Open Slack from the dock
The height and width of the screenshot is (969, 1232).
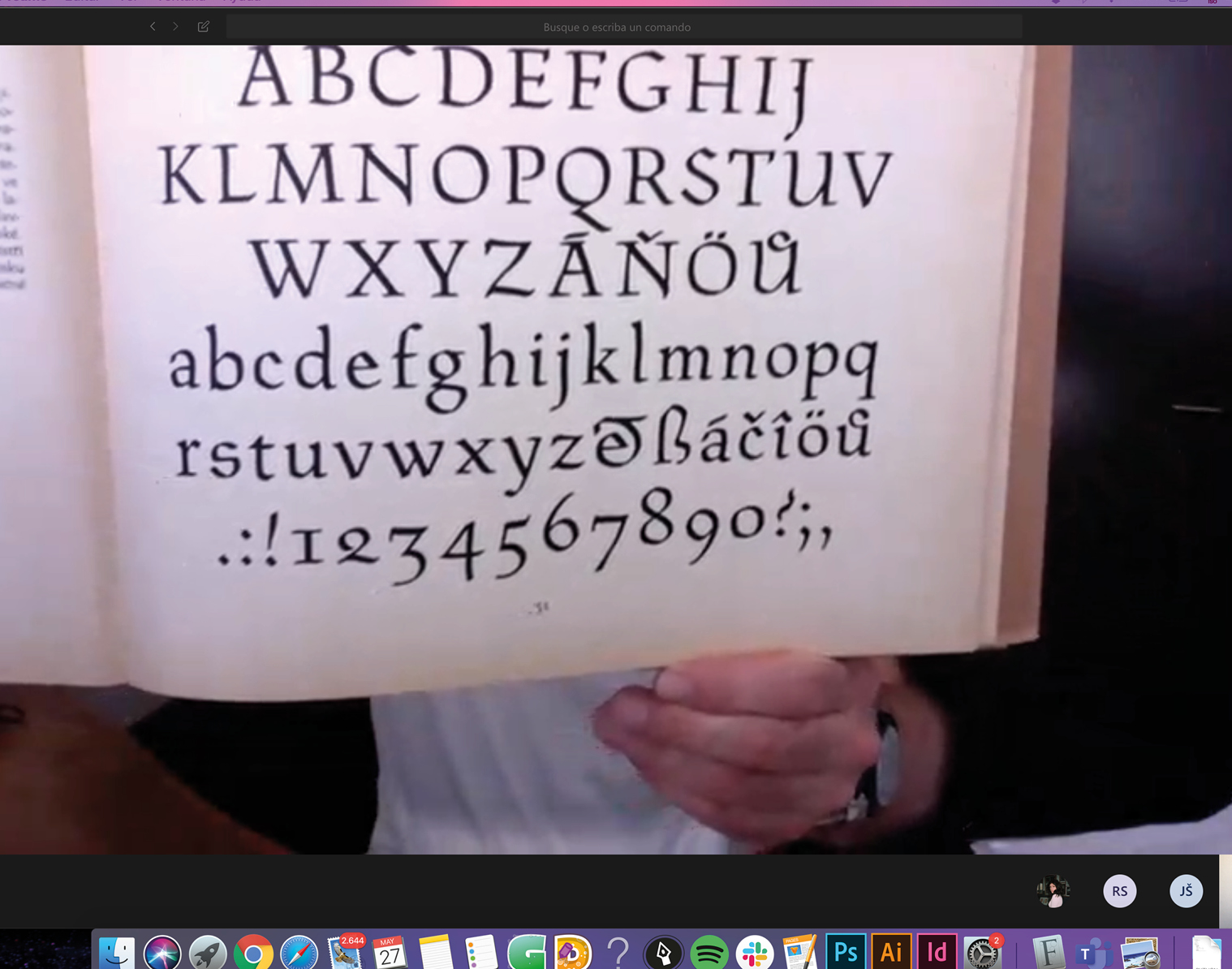[755, 953]
